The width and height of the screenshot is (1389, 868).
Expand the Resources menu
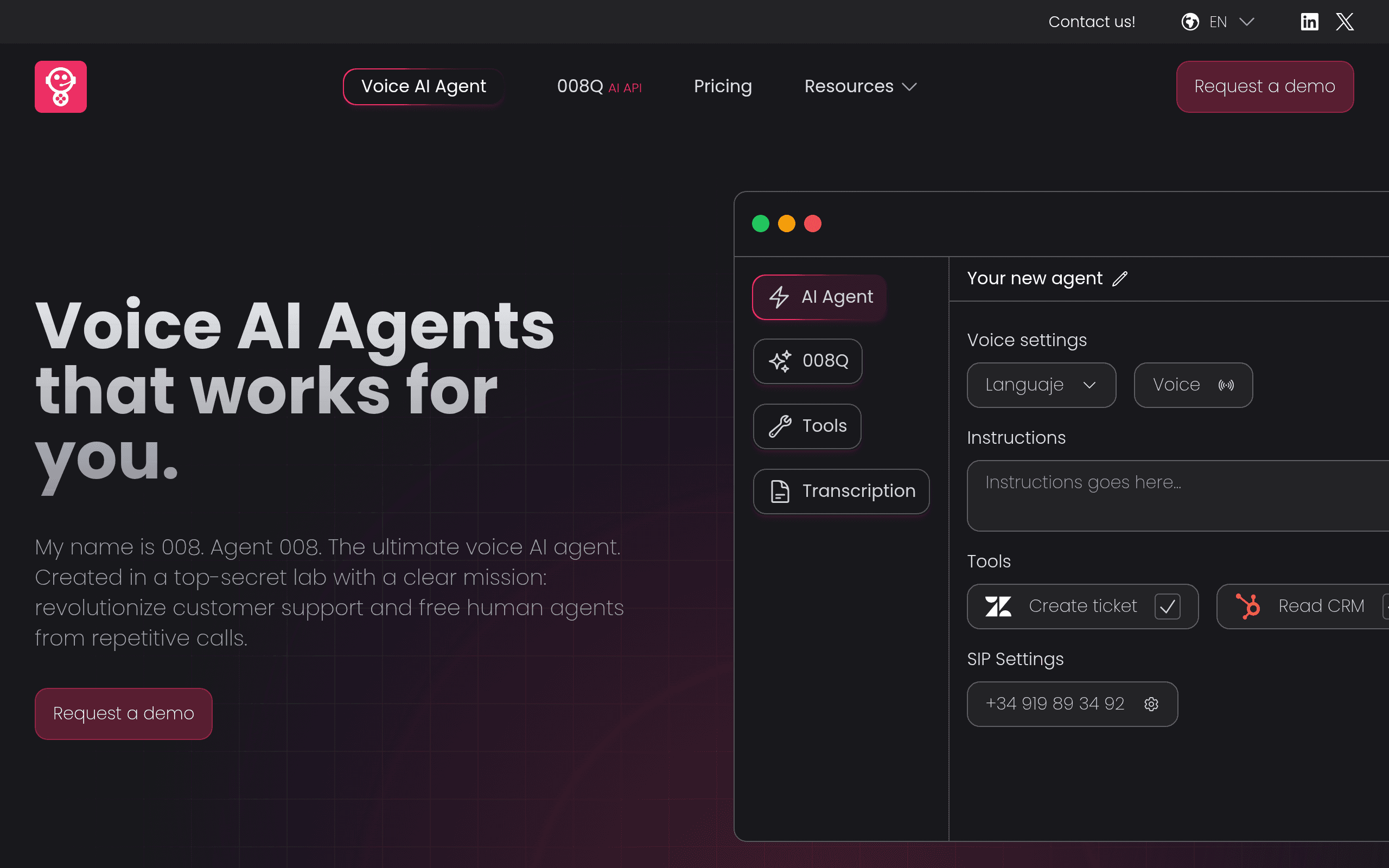point(861,87)
